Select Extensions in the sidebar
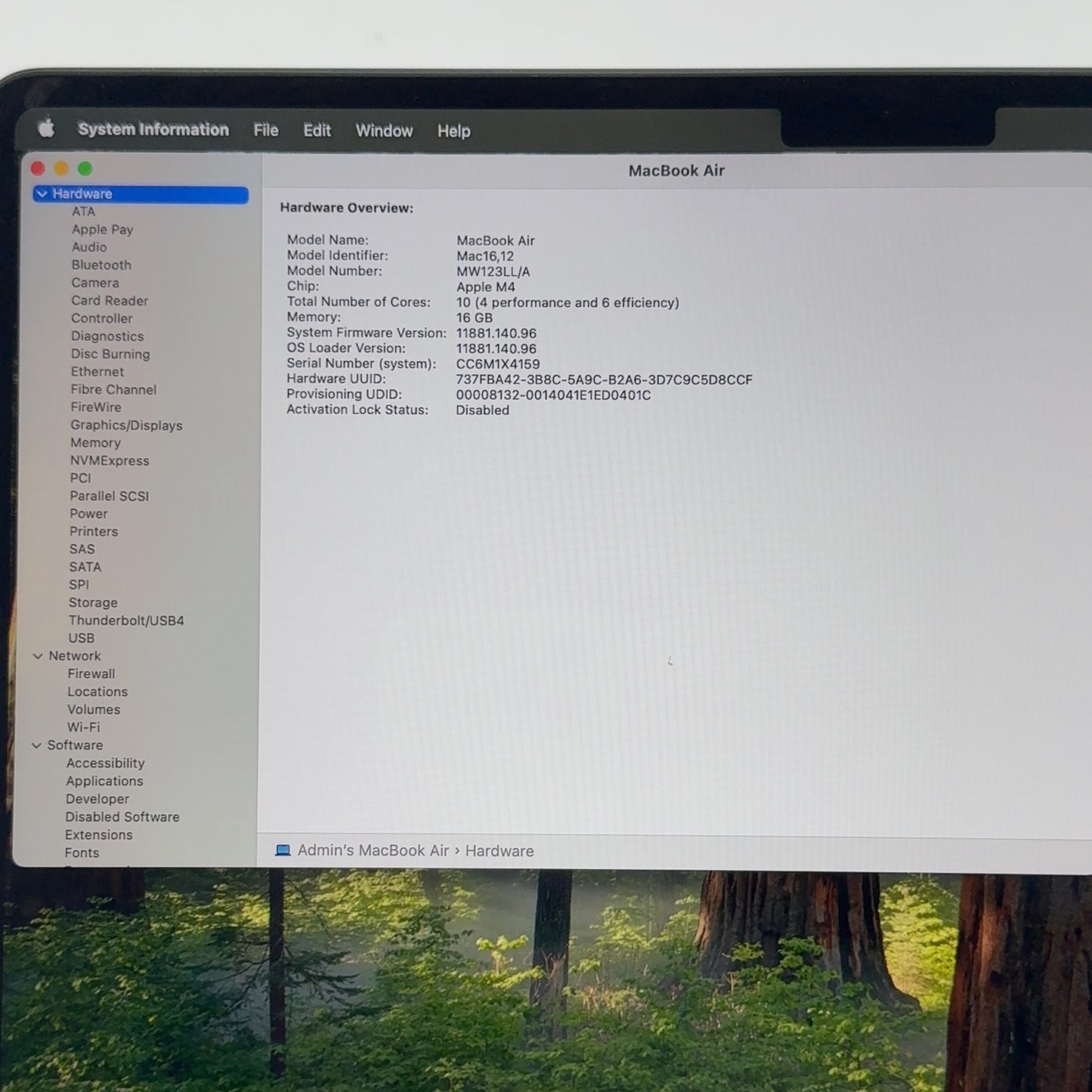This screenshot has width=1092, height=1092. point(99,835)
